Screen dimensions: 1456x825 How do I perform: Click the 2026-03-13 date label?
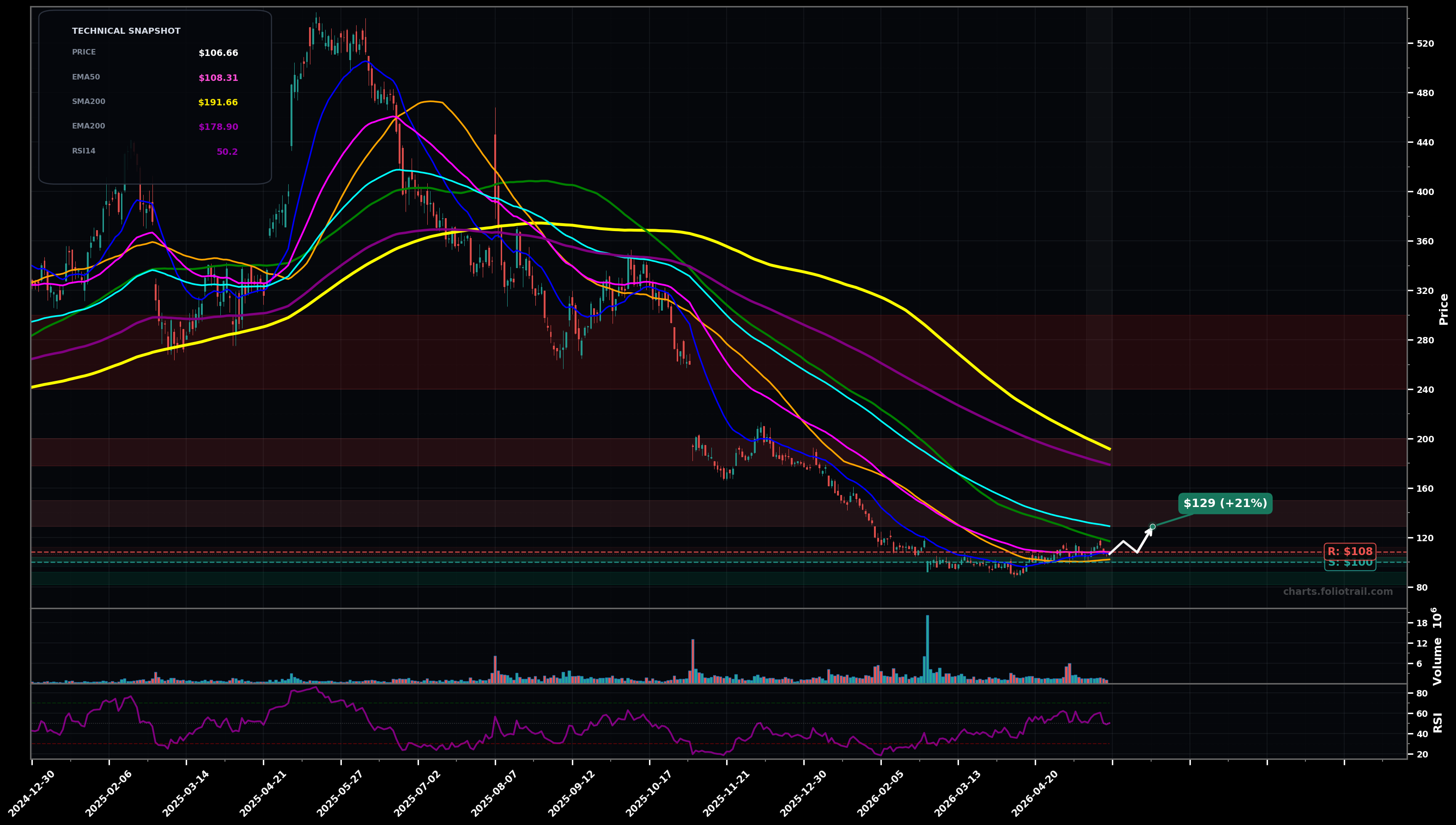(x=958, y=793)
